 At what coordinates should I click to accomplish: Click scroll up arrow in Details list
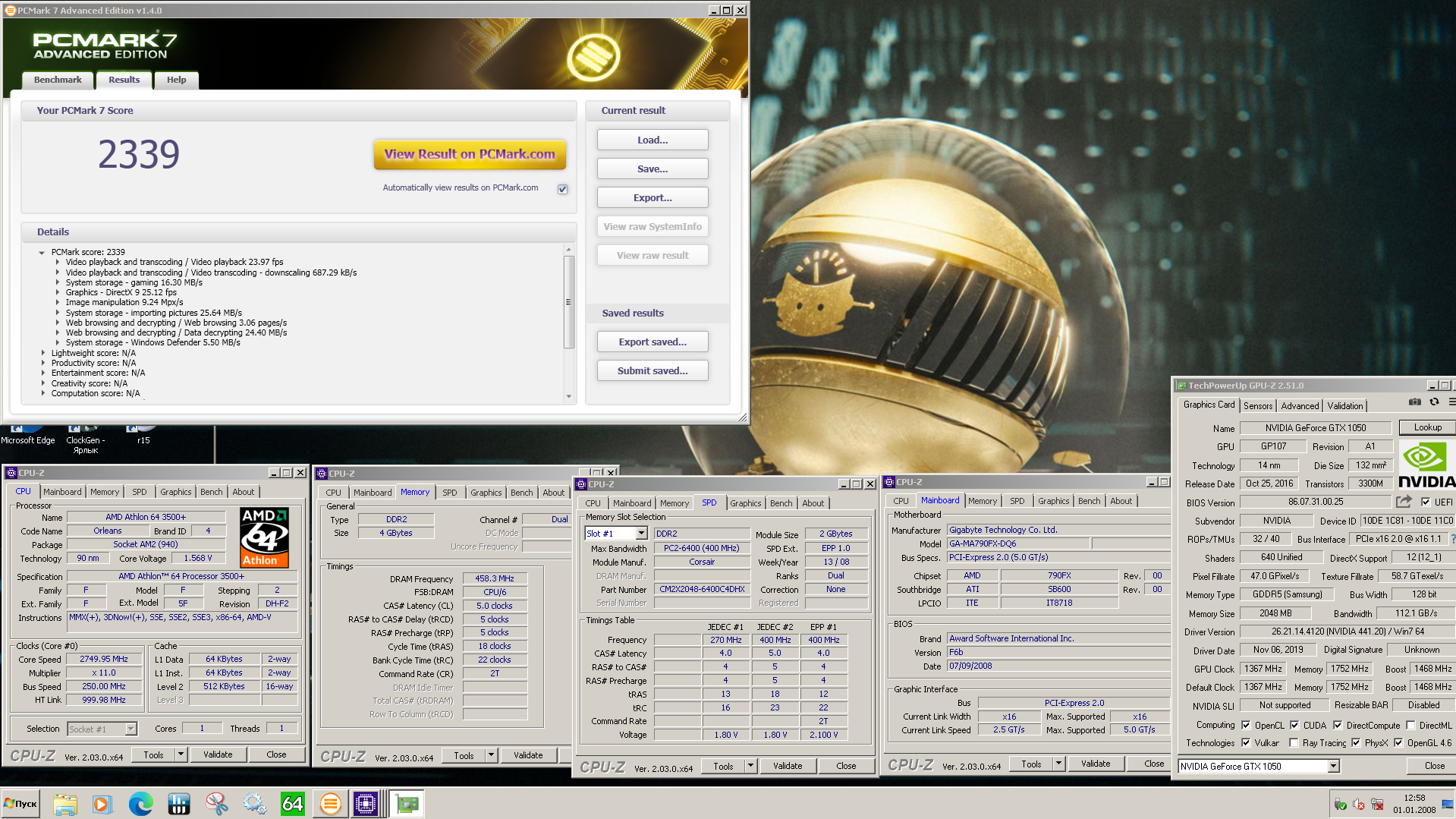coord(568,250)
